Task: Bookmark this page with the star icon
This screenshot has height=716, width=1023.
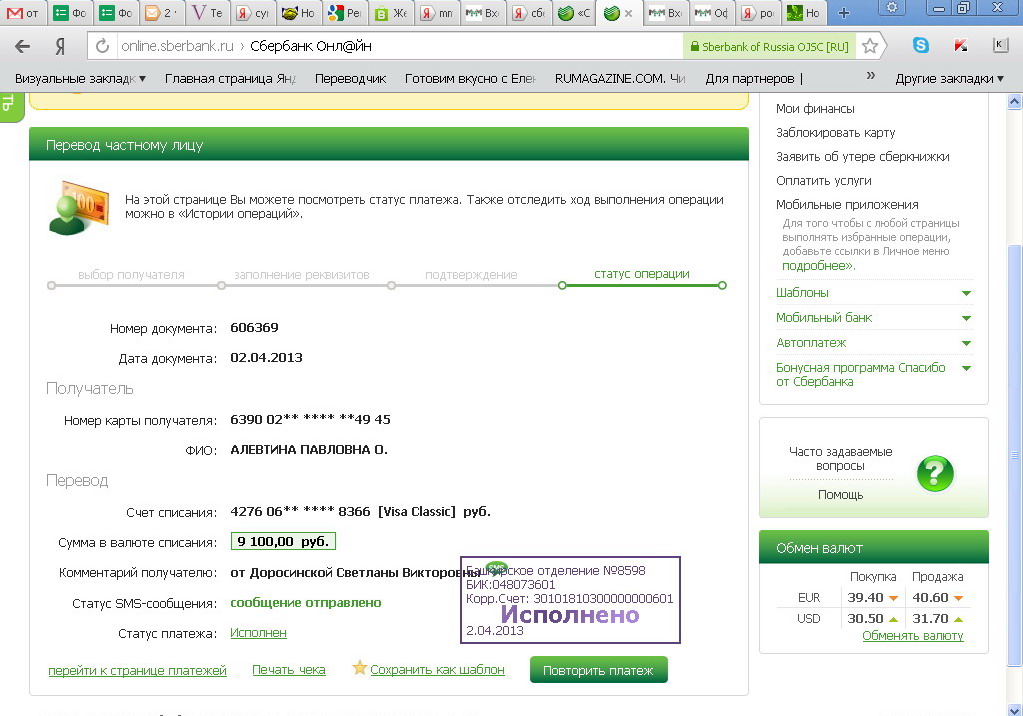Action: (x=870, y=46)
